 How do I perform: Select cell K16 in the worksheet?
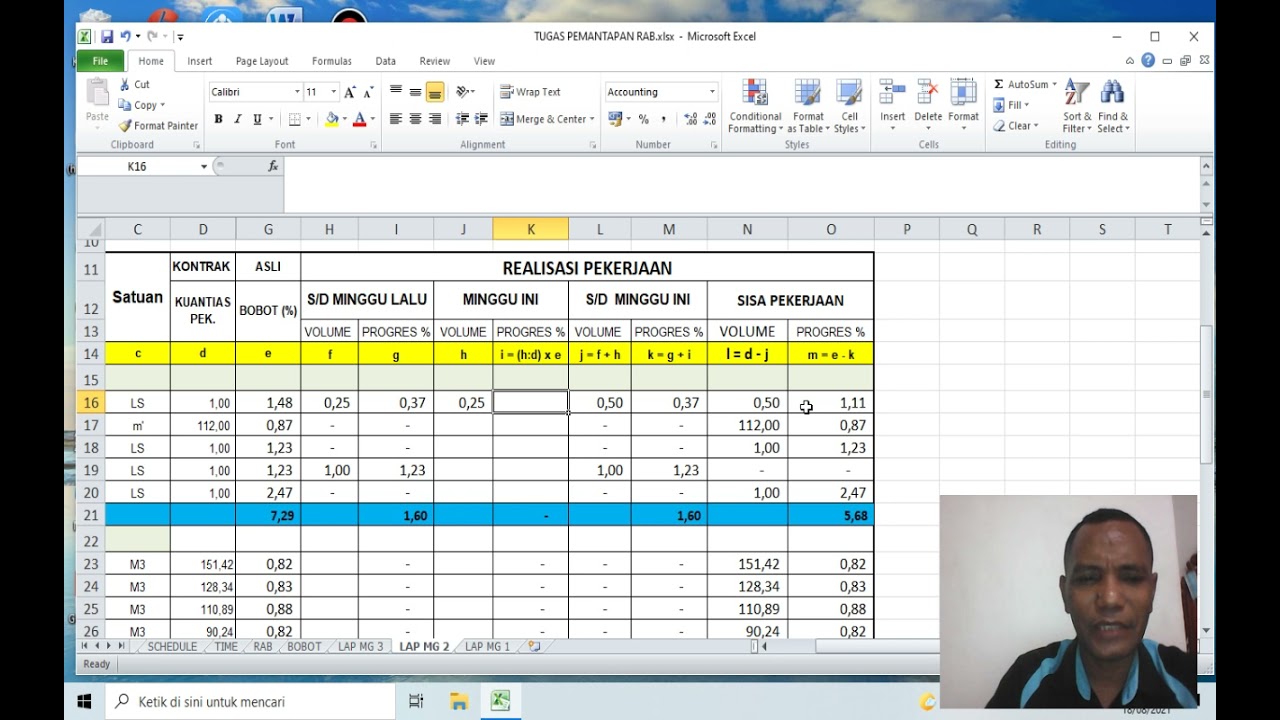(530, 403)
